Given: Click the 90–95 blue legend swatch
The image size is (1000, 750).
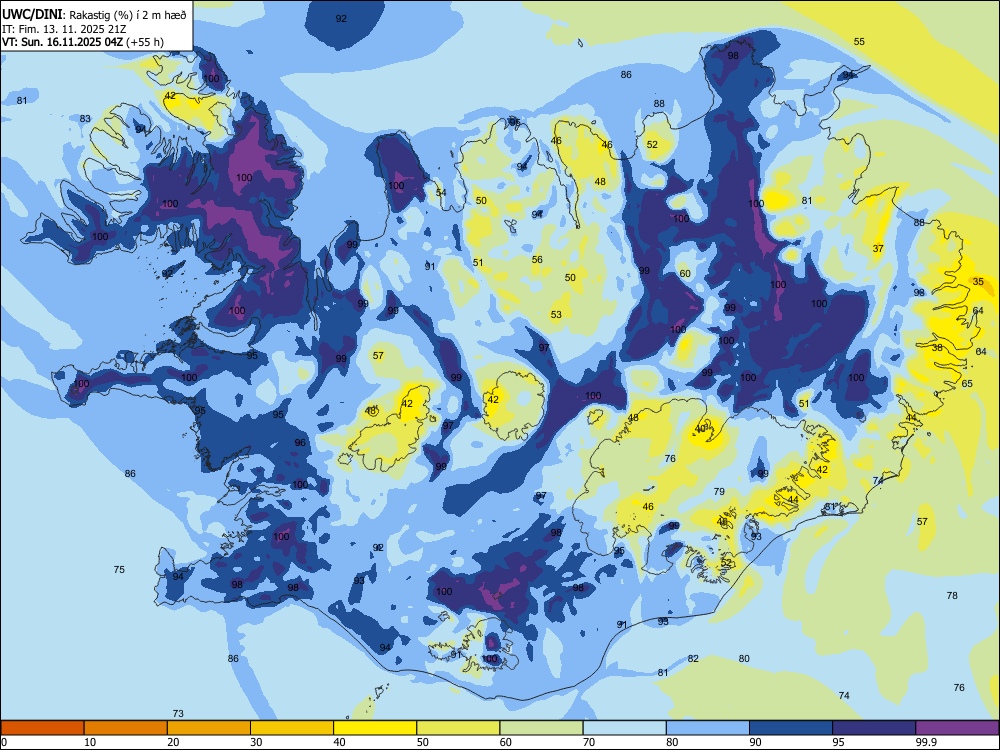Looking at the screenshot, I should pos(791,728).
